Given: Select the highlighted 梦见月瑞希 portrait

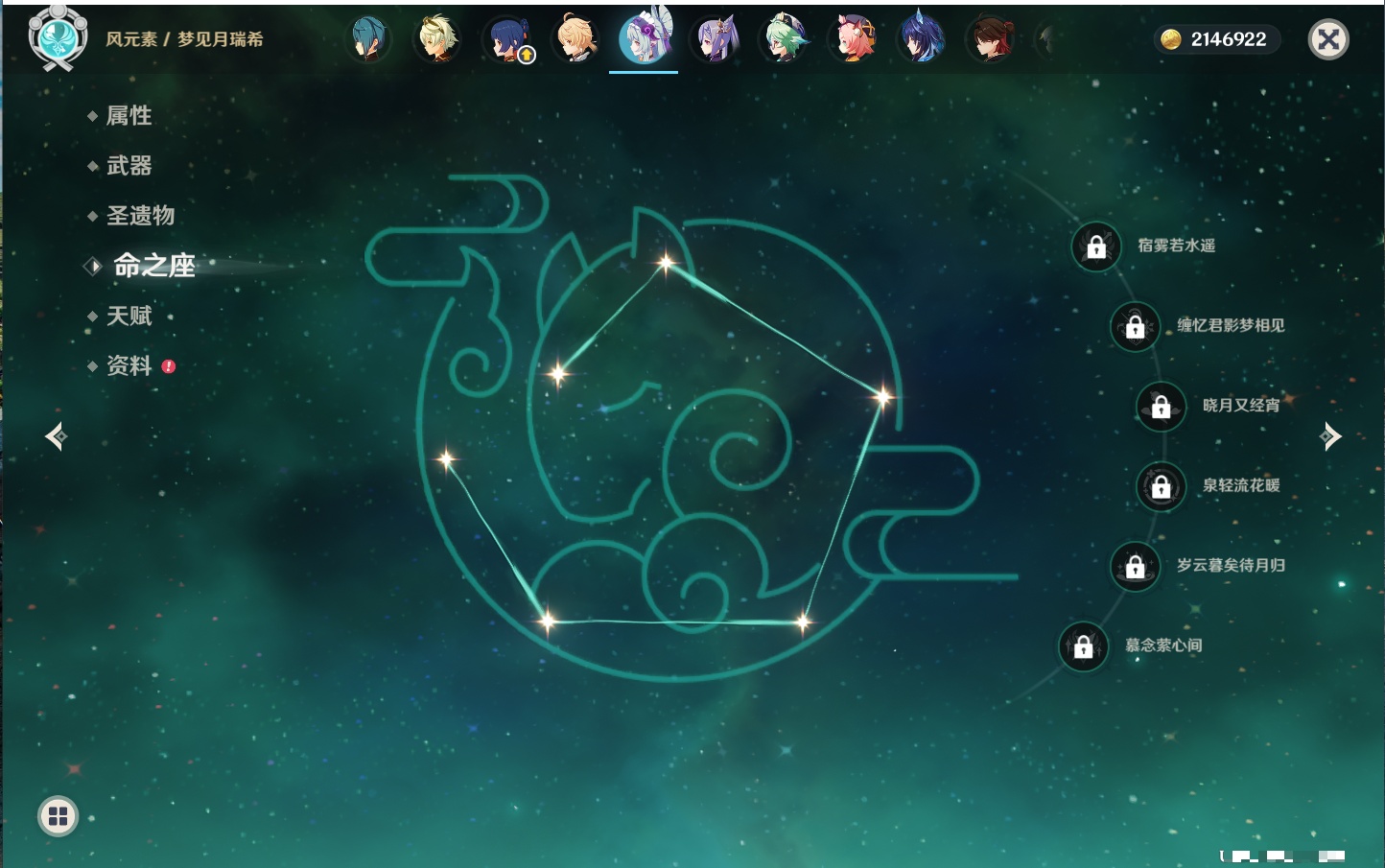Looking at the screenshot, I should tap(645, 36).
